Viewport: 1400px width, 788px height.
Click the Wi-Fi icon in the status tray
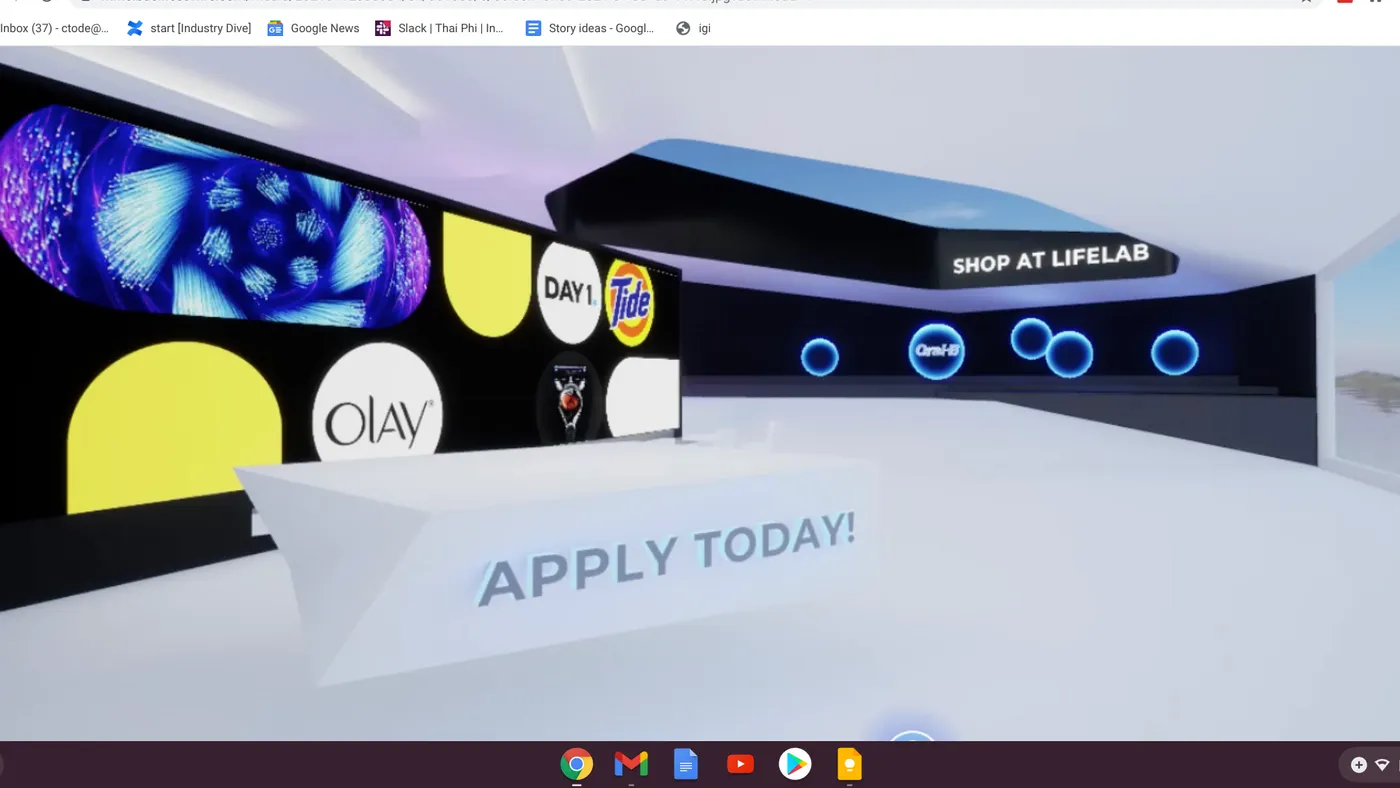tap(1382, 765)
